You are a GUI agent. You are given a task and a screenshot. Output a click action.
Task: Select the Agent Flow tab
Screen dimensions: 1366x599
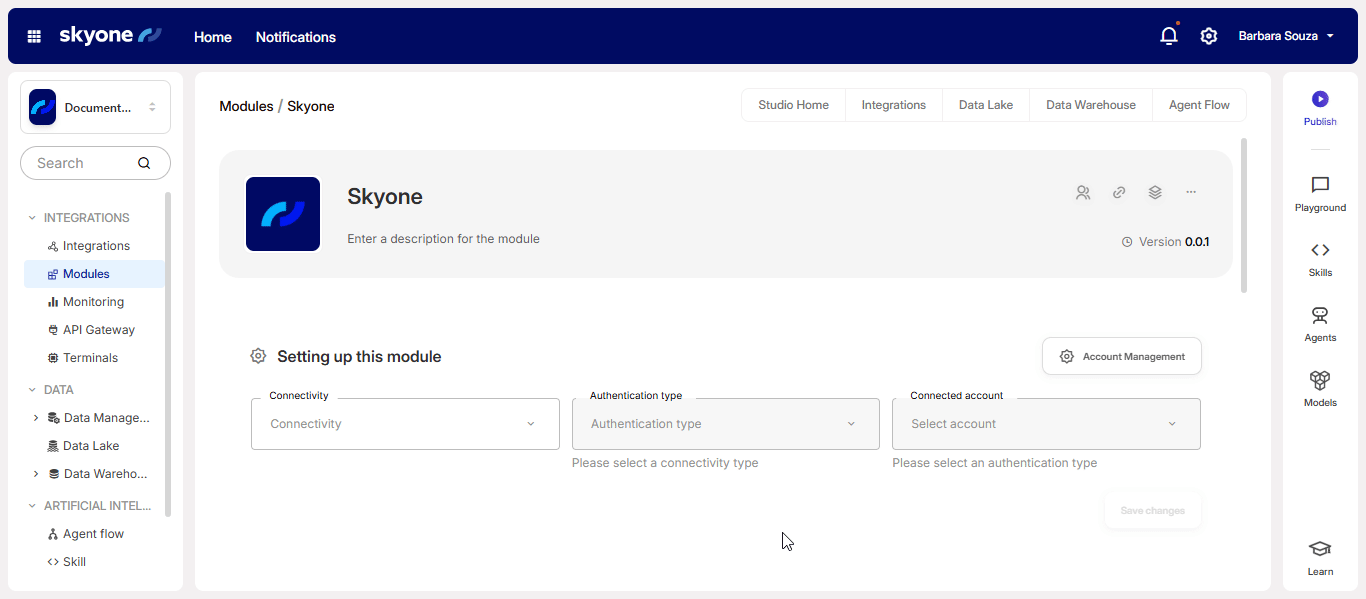[x=1199, y=105]
